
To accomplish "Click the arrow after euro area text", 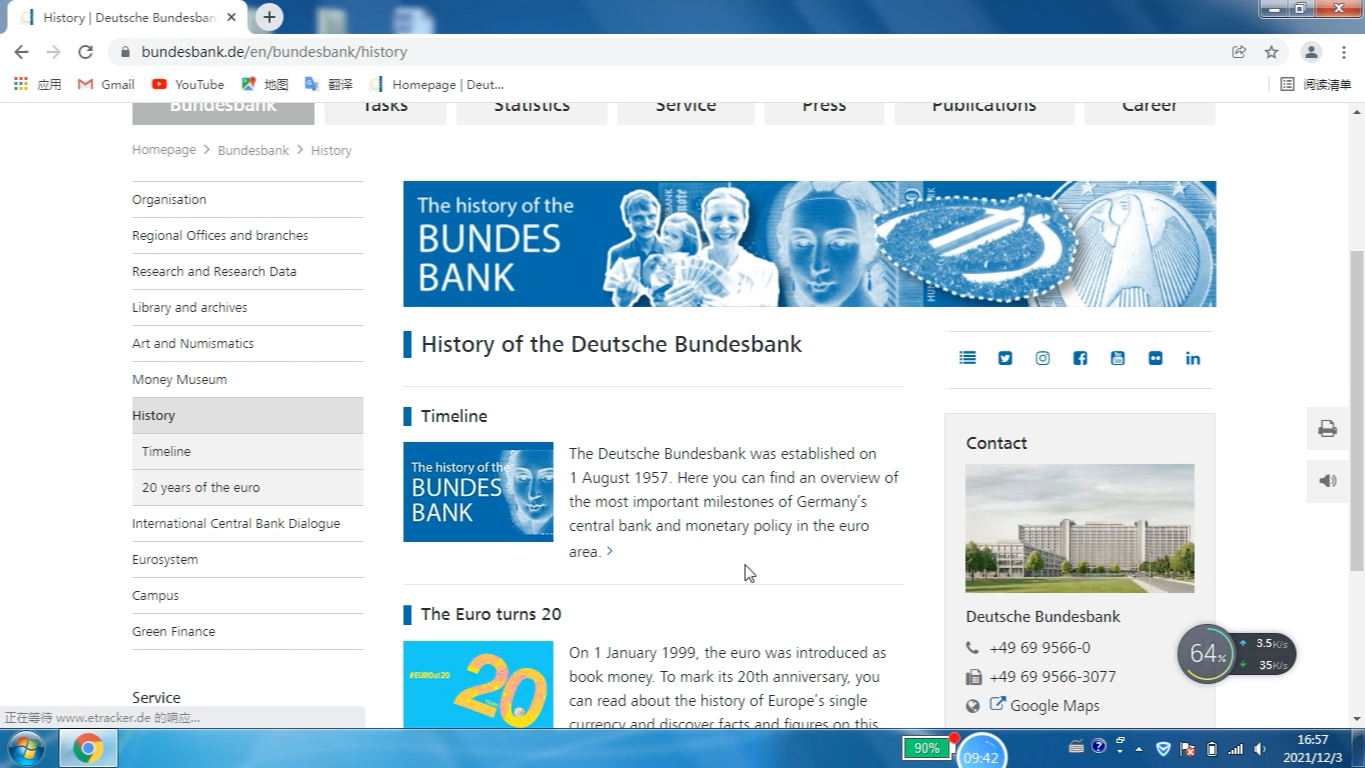I will pyautogui.click(x=609, y=551).
